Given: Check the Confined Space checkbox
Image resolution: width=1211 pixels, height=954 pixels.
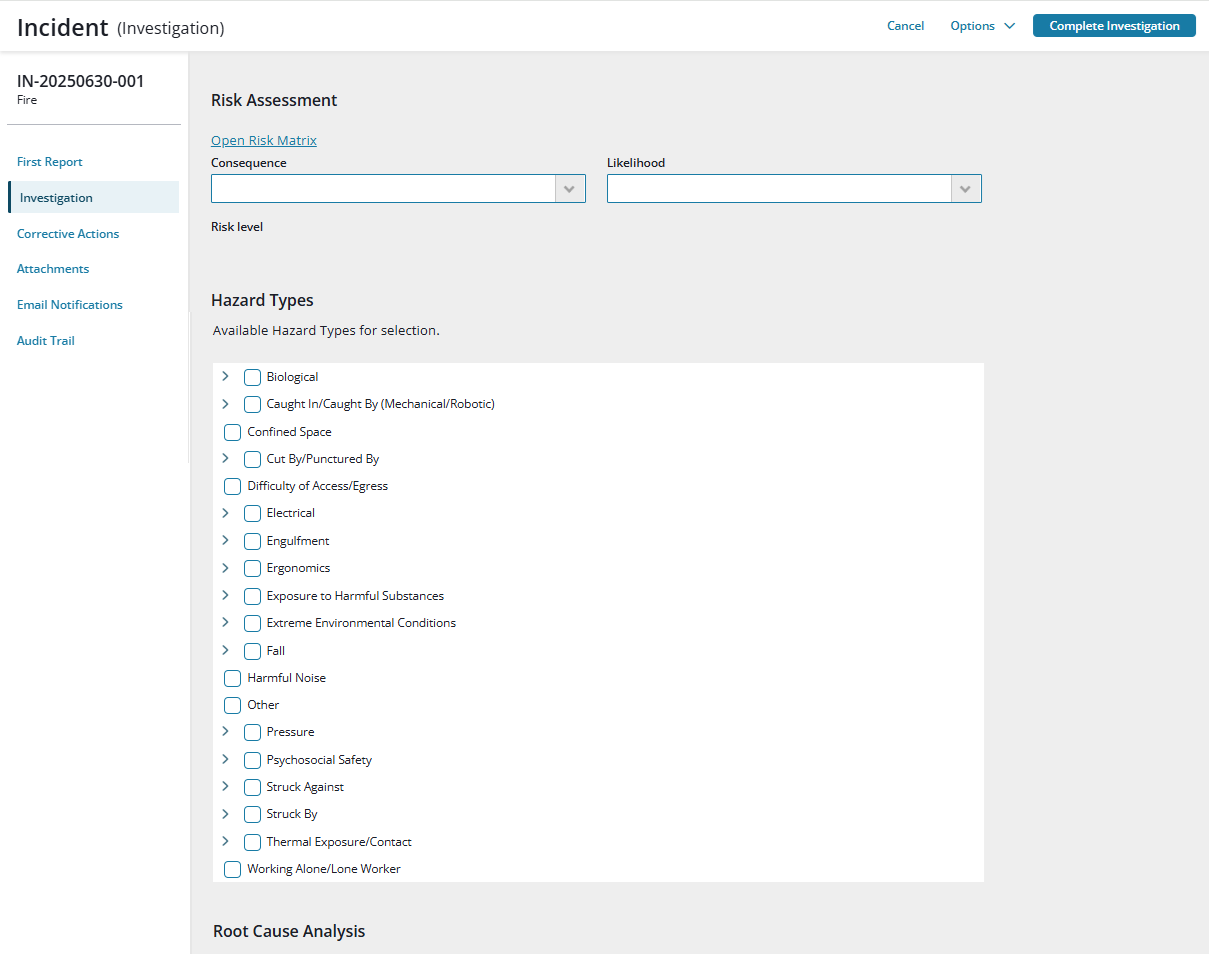Looking at the screenshot, I should [233, 432].
